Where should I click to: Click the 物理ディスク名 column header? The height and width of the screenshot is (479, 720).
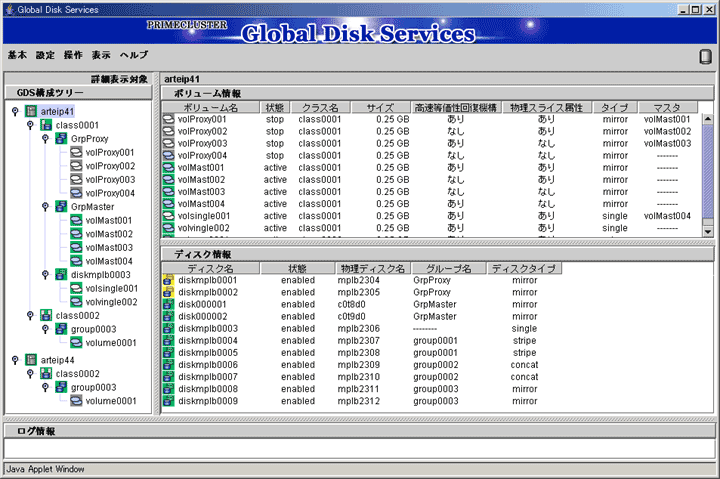point(372,268)
